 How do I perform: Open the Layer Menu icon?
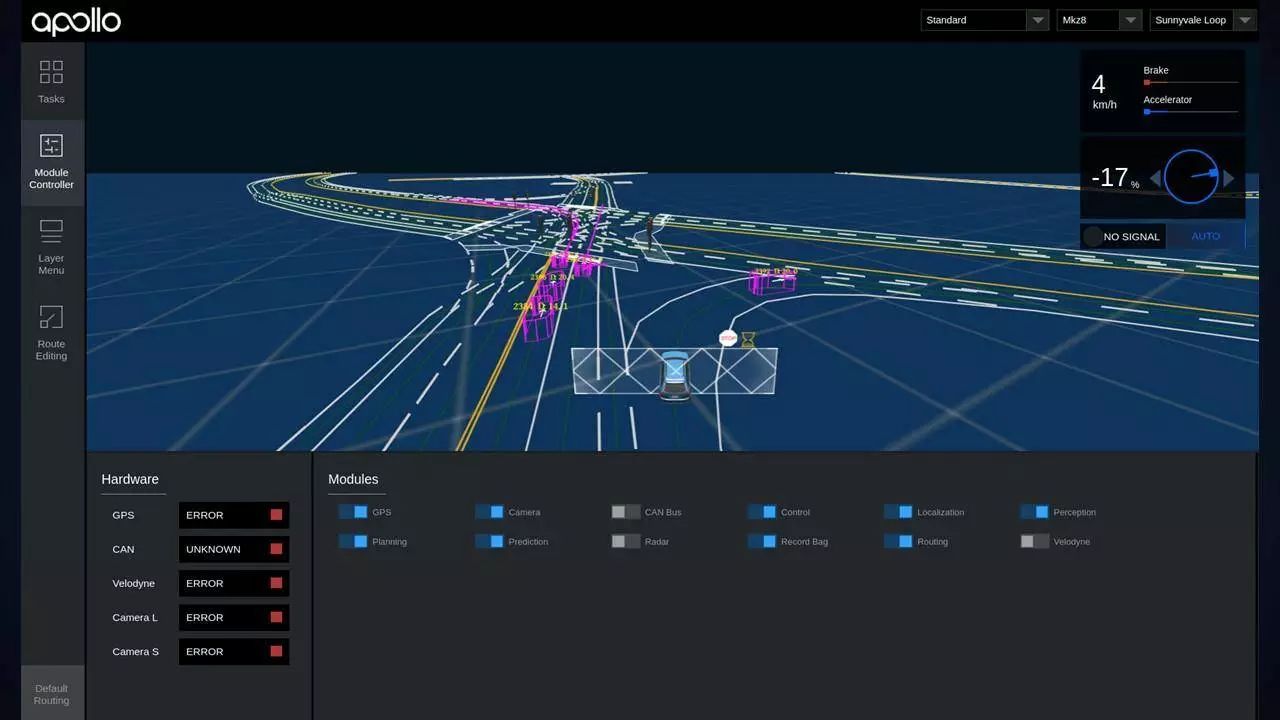coord(51,232)
